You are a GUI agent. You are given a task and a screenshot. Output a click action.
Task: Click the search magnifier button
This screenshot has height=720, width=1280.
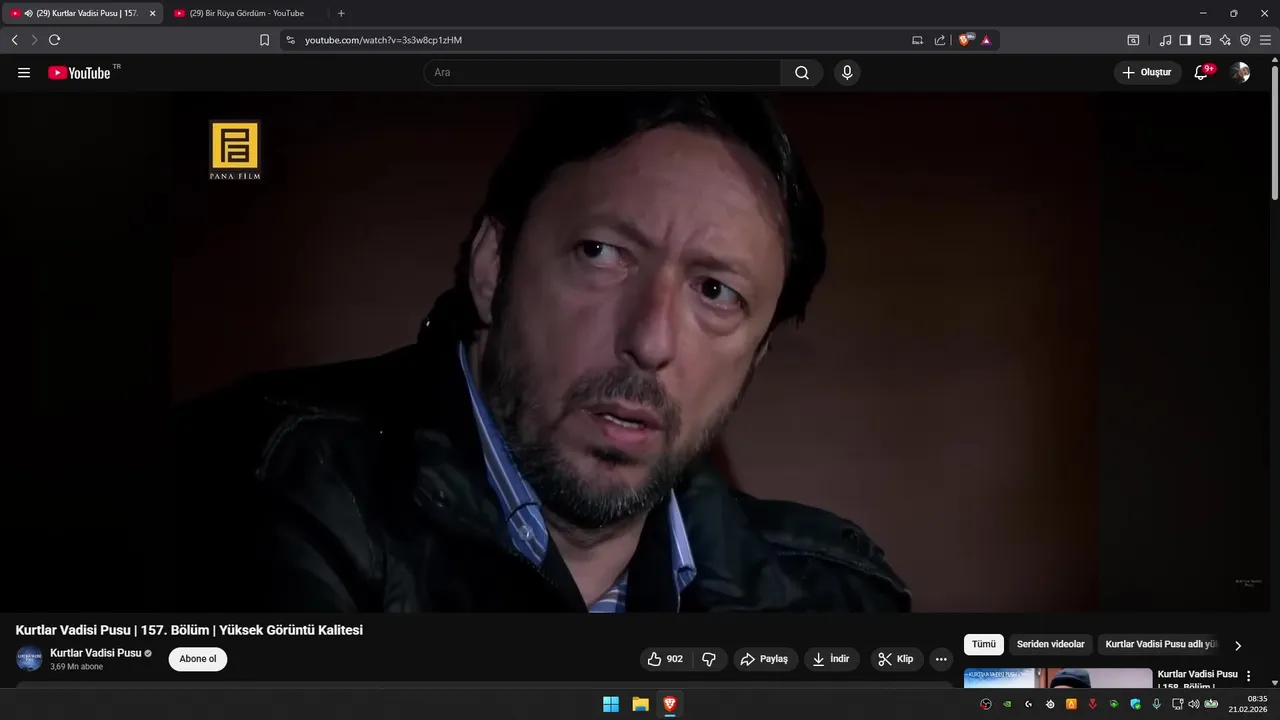802,72
